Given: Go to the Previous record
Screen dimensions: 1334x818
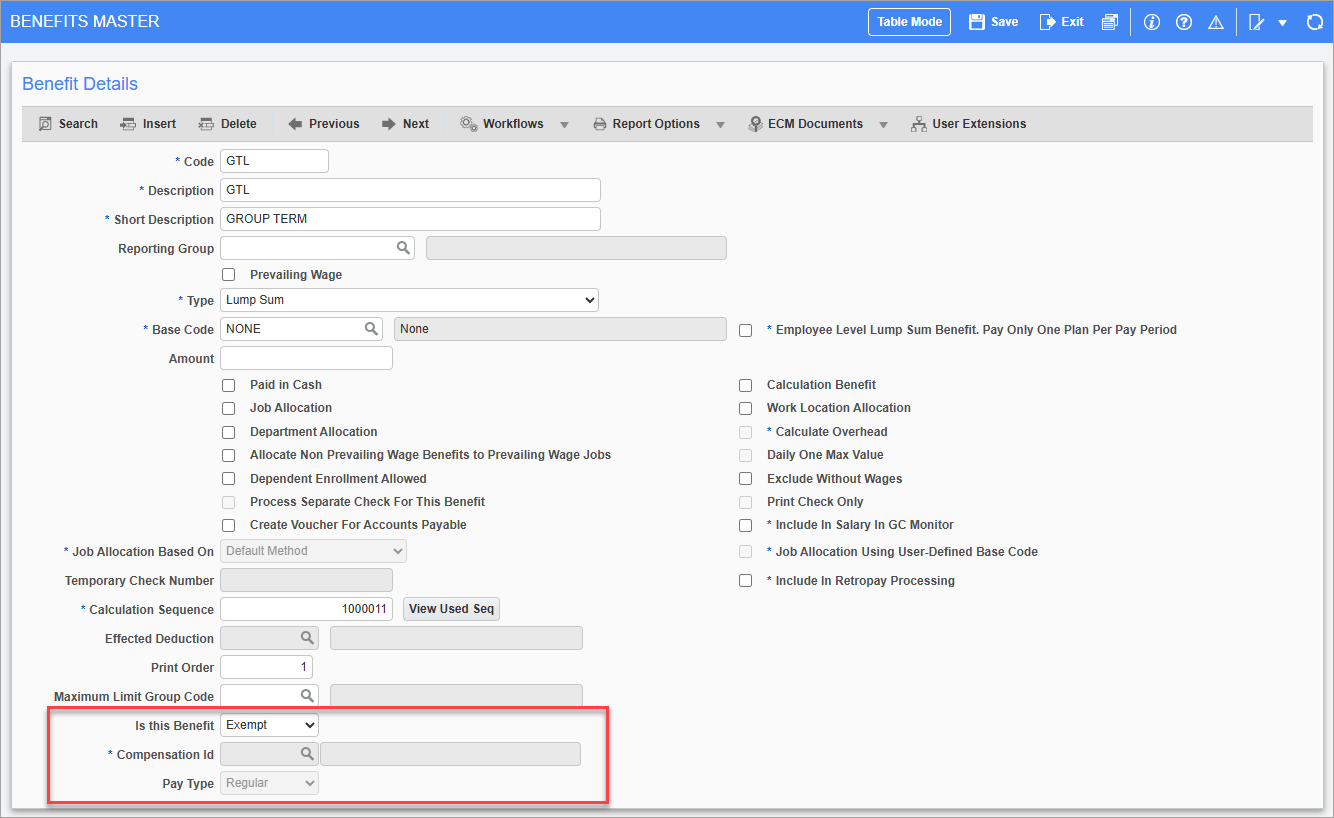Looking at the screenshot, I should pos(323,124).
